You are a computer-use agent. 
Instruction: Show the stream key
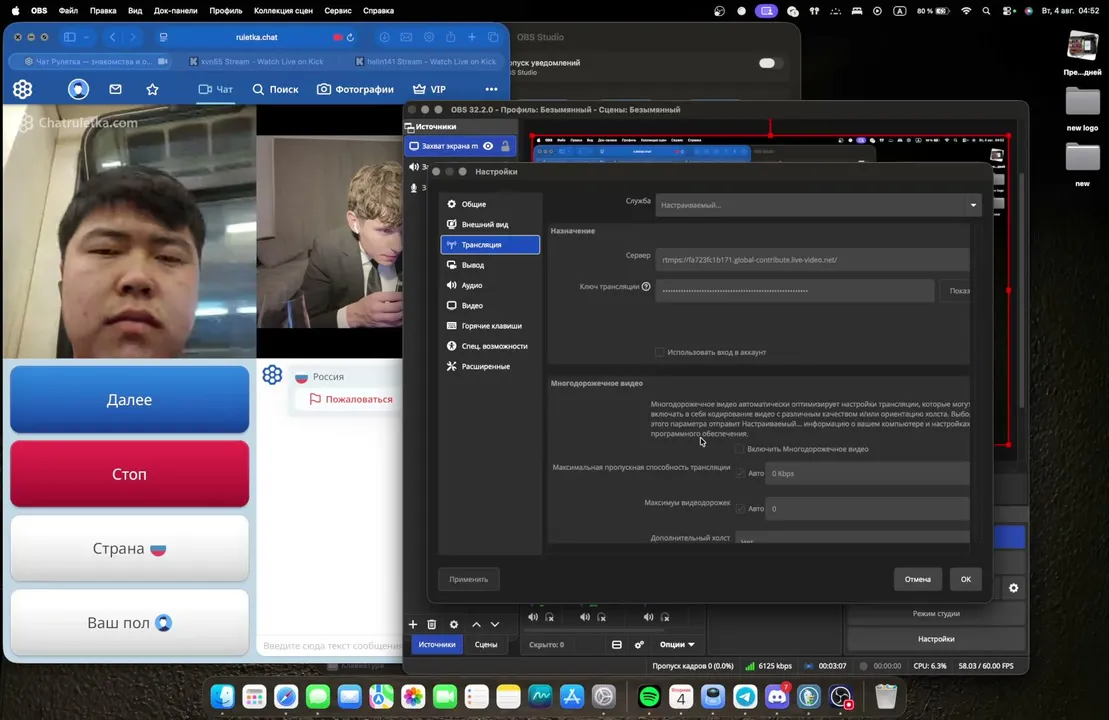955,291
